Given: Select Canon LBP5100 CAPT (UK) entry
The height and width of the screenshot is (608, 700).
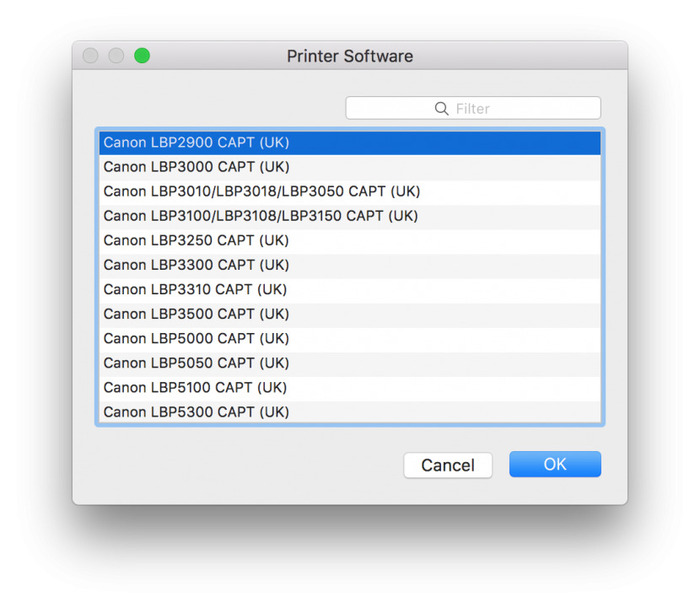Looking at the screenshot, I should pyautogui.click(x=350, y=388).
